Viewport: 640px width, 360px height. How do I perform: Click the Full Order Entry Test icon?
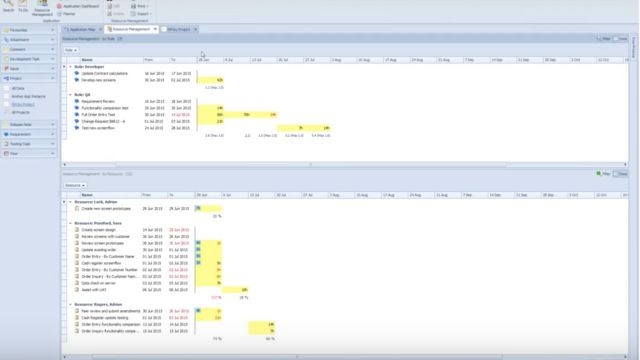click(x=77, y=115)
